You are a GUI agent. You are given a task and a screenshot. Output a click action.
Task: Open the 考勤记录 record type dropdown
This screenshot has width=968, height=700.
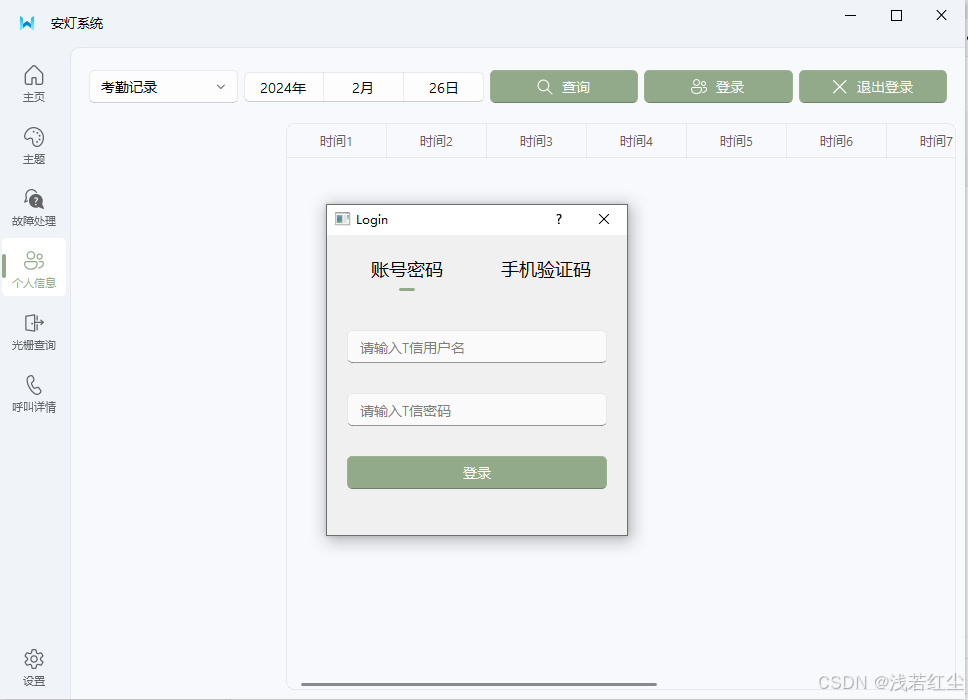point(162,87)
